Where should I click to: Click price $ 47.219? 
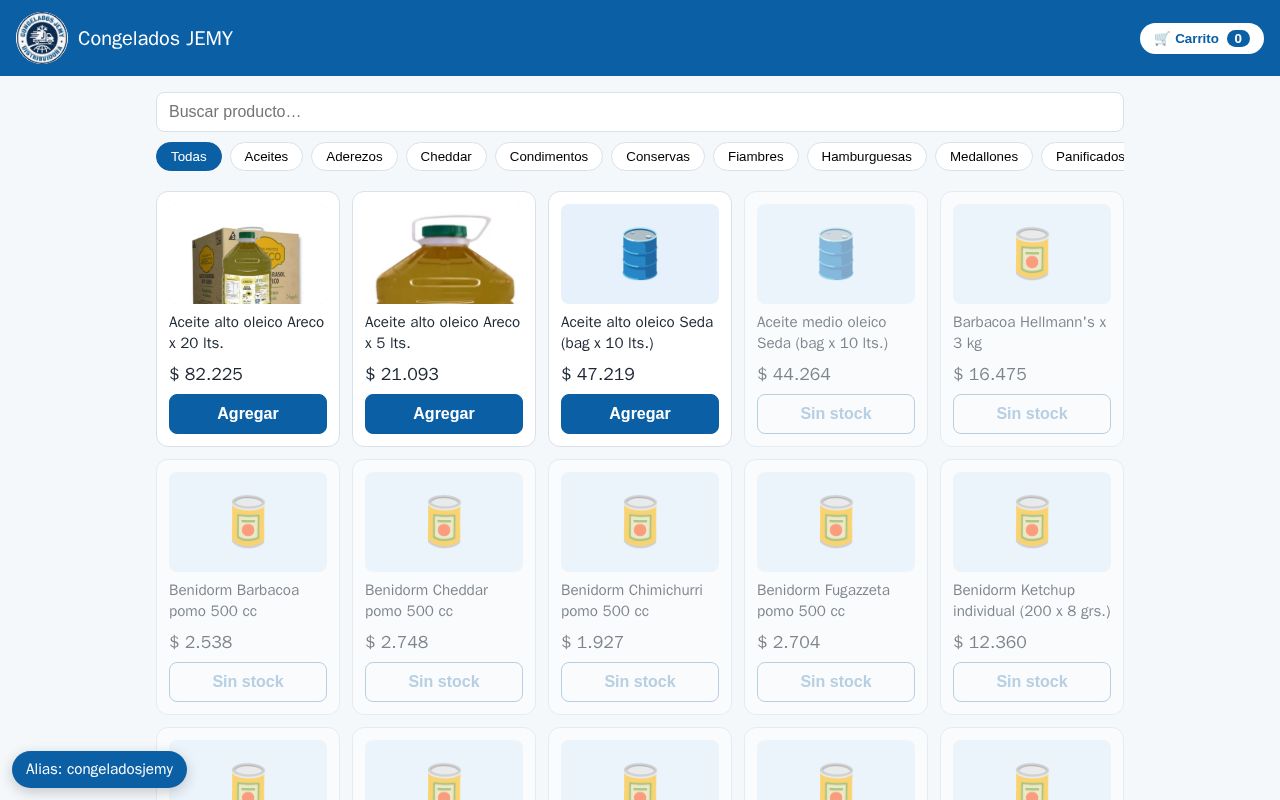coord(598,374)
